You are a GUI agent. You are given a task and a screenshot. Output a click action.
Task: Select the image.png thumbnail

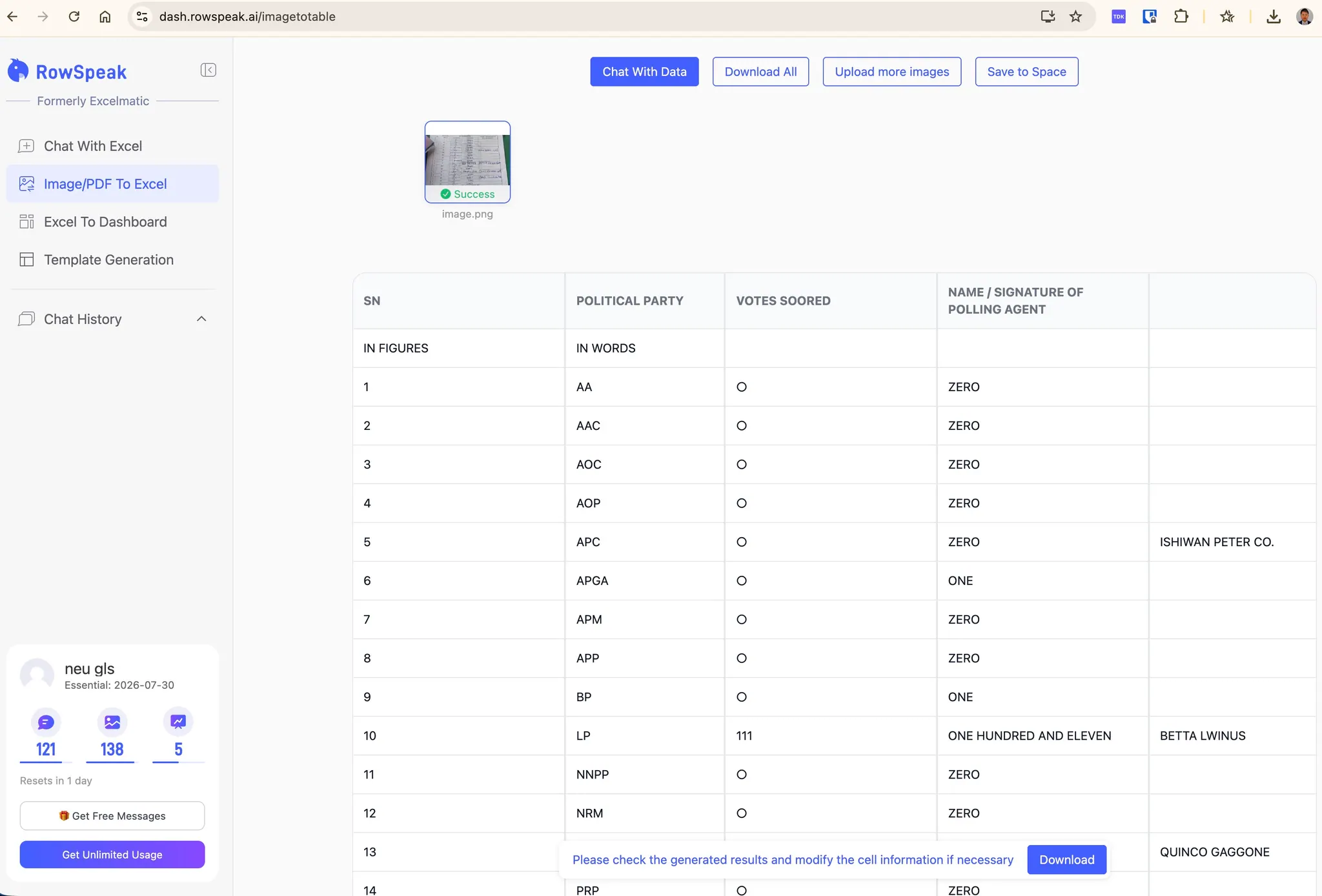point(467,162)
